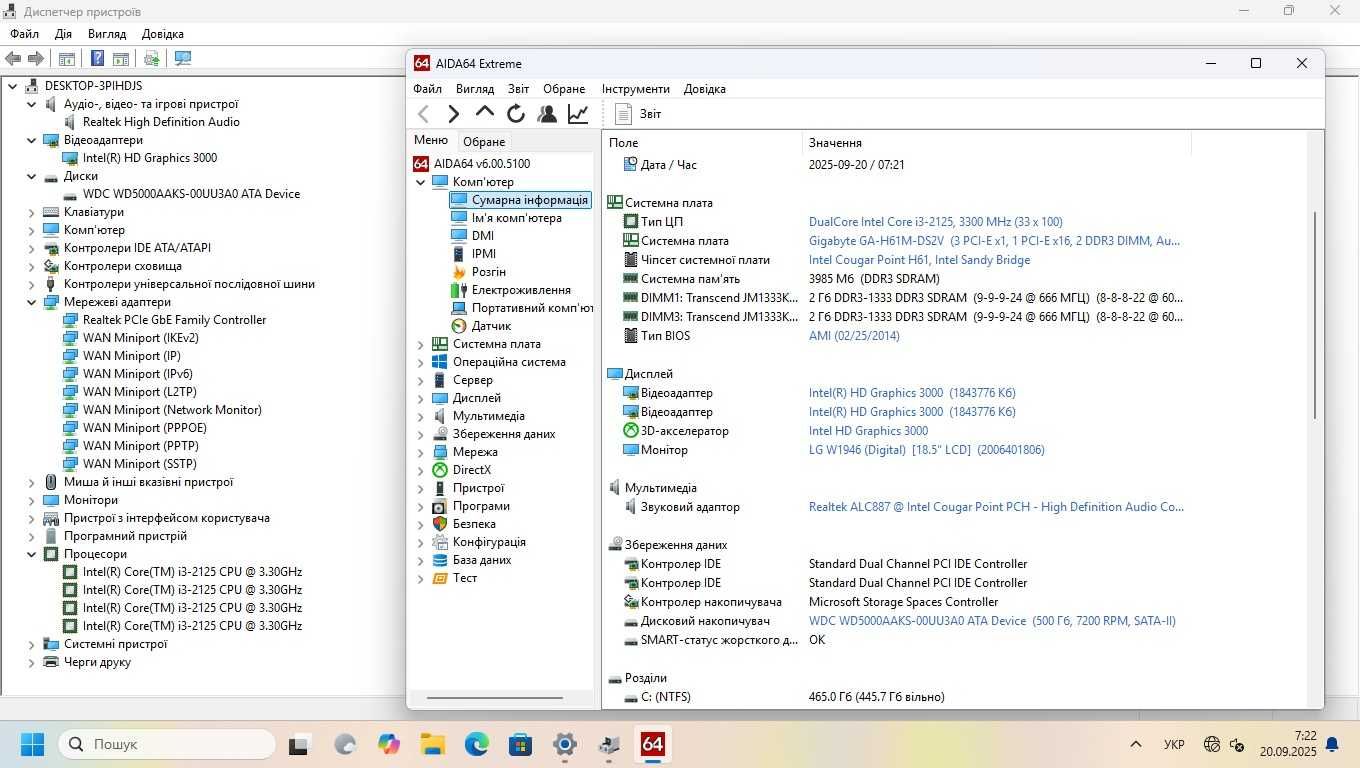Open WDC WD5000AAKS disk drive link
Viewport: 1360px width, 768px height.
click(x=992, y=621)
